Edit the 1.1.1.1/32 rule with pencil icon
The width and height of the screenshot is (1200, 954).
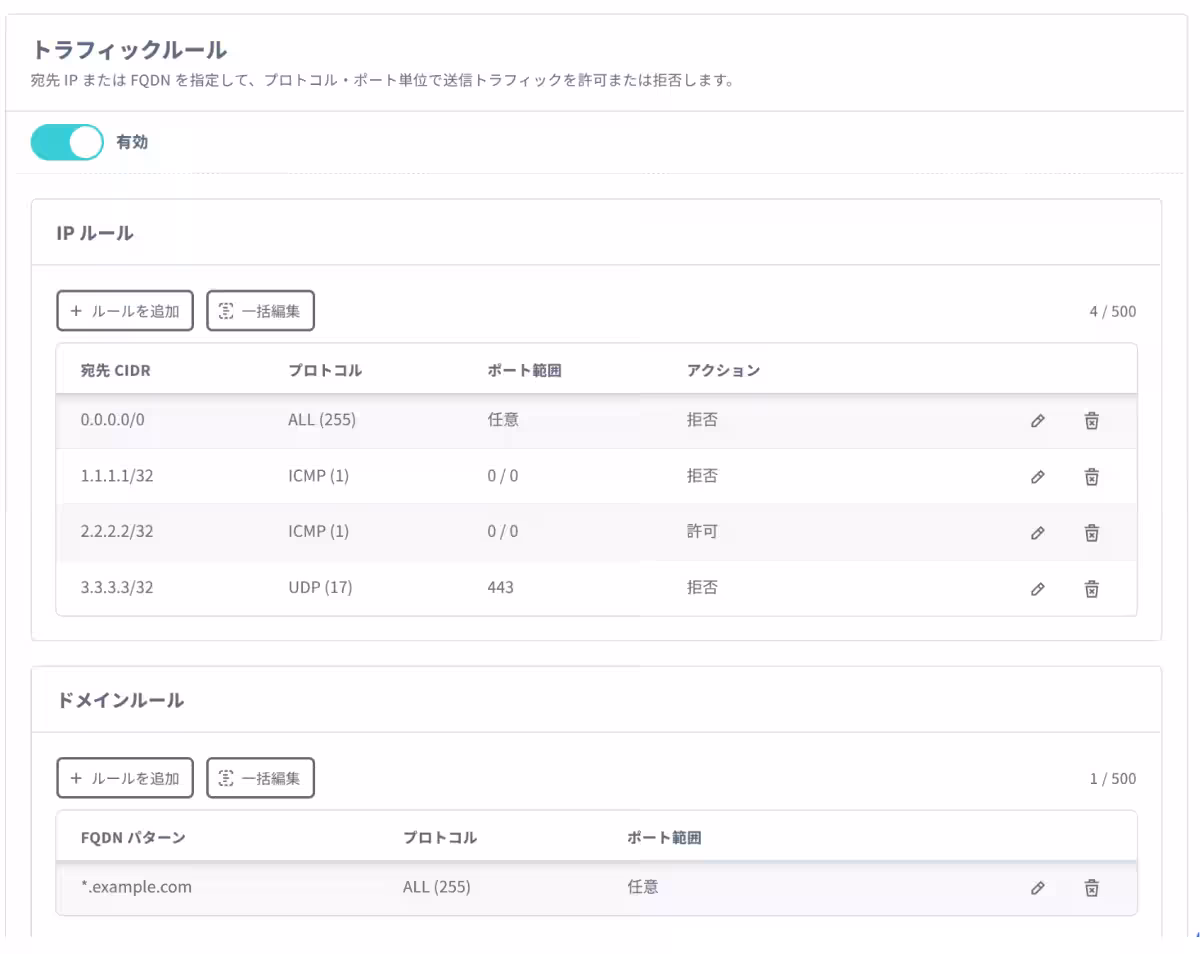(x=1038, y=477)
